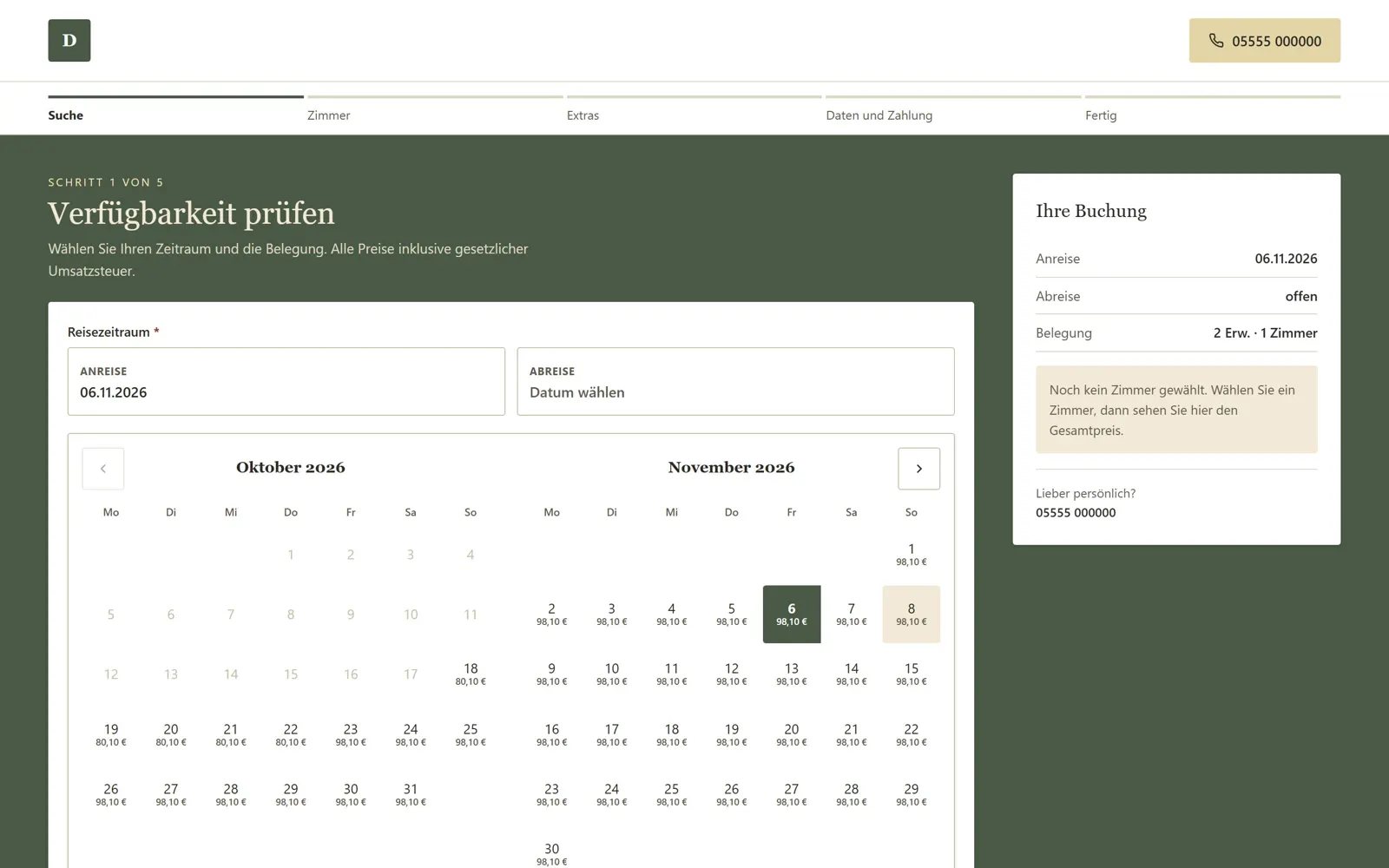The image size is (1389, 868).
Task: Open the Daten und Zahlung step
Action: [x=953, y=109]
